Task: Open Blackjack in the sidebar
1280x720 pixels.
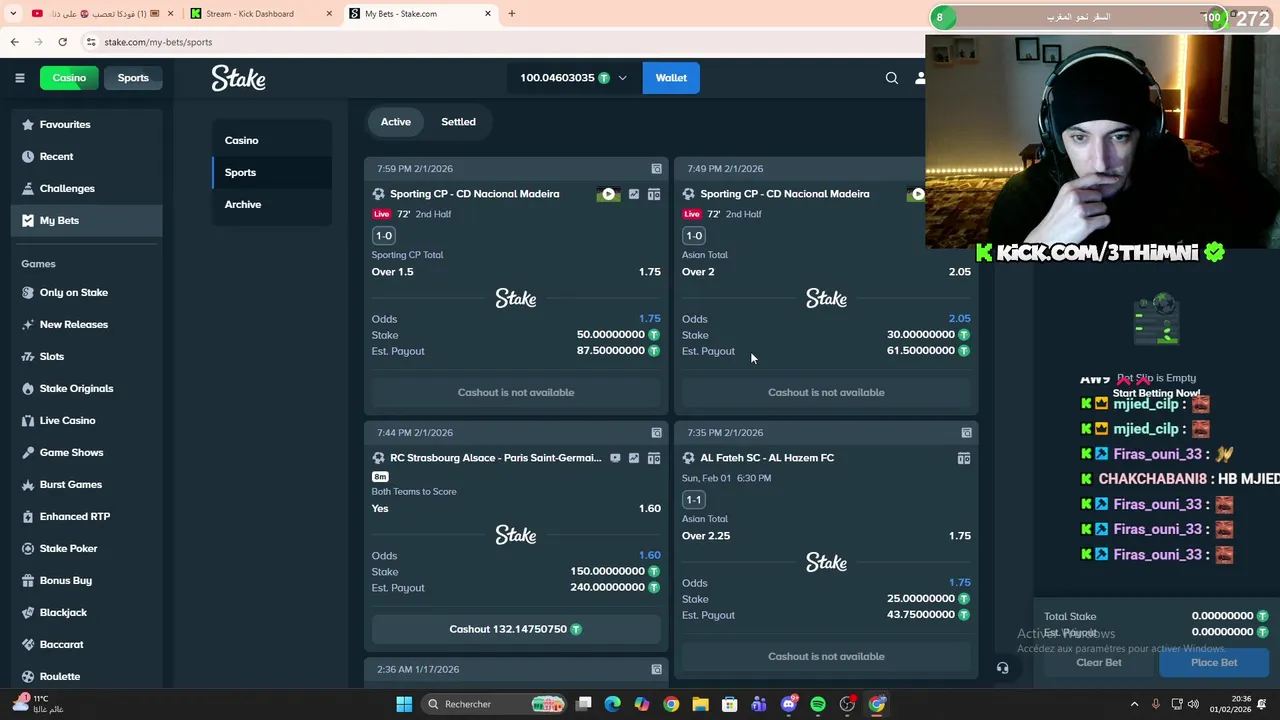Action: [86, 612]
